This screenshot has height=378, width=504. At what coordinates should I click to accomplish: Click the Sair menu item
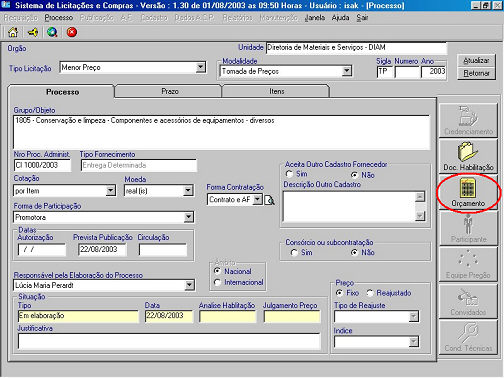pyautogui.click(x=362, y=17)
